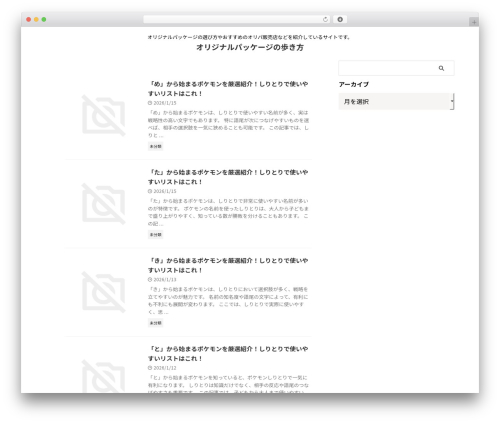Click the site tagline text above the title
Screen dimensions: 500x423
click(249, 37)
